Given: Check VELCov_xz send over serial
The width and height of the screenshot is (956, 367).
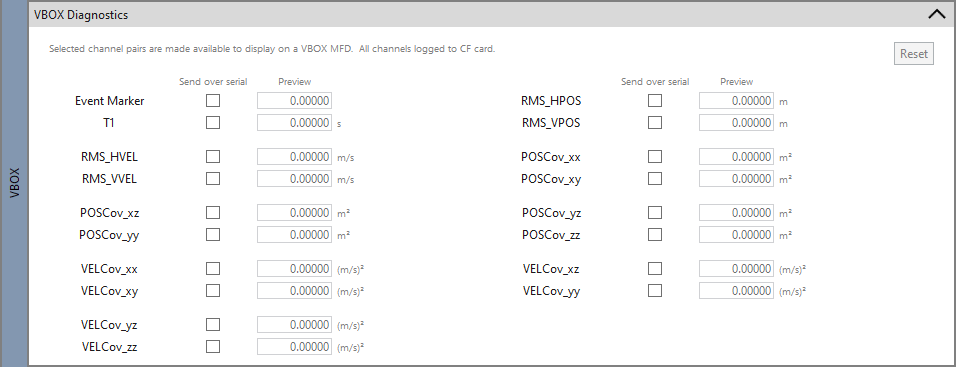Looking at the screenshot, I should [x=655, y=269].
